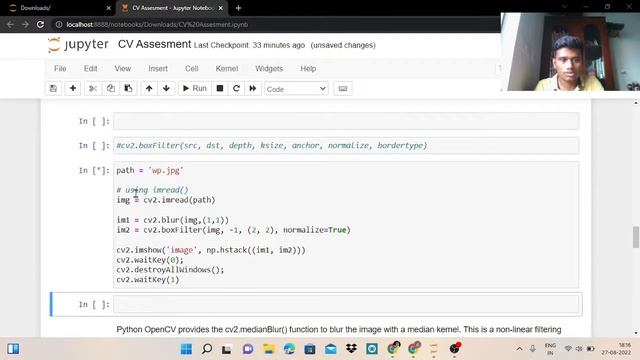Close the Downloads/ browser tab
This screenshot has width=640, height=360.
[x=109, y=8]
